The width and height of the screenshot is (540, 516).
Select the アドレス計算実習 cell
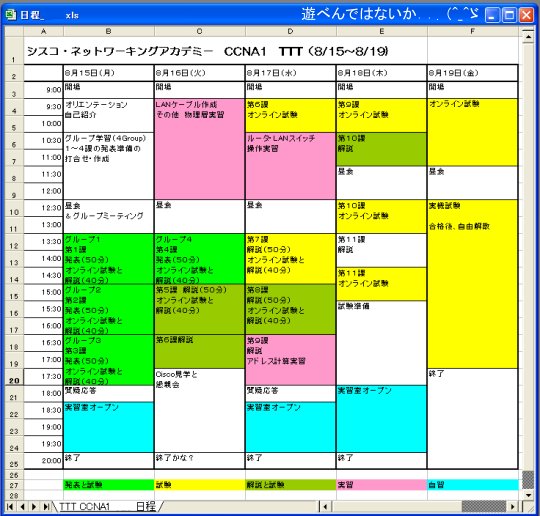point(290,360)
